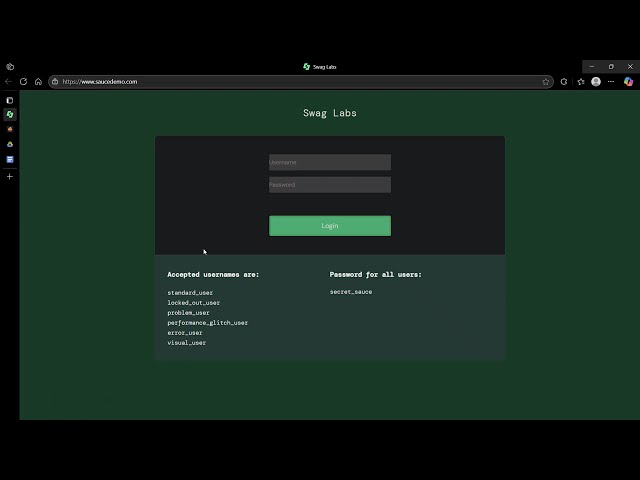Switch to the blue document sidebar tab
Image resolution: width=640 pixels, height=480 pixels.
(x=10, y=160)
